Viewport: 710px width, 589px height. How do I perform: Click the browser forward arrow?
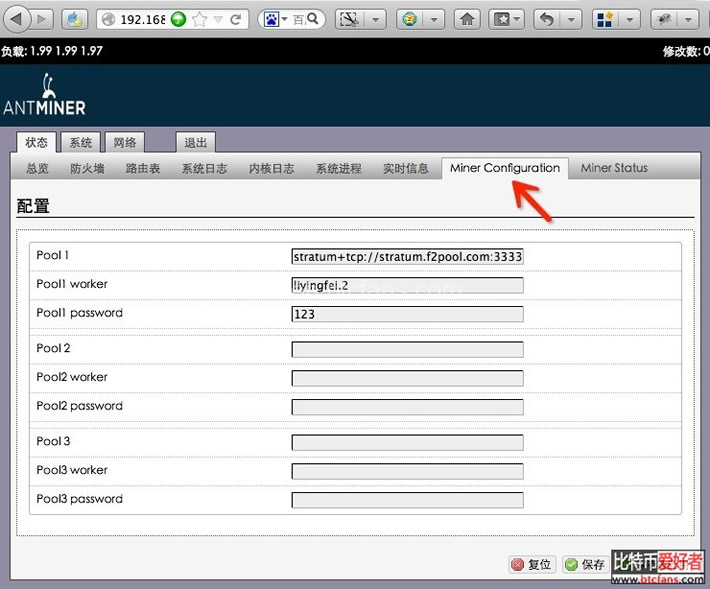point(42,19)
